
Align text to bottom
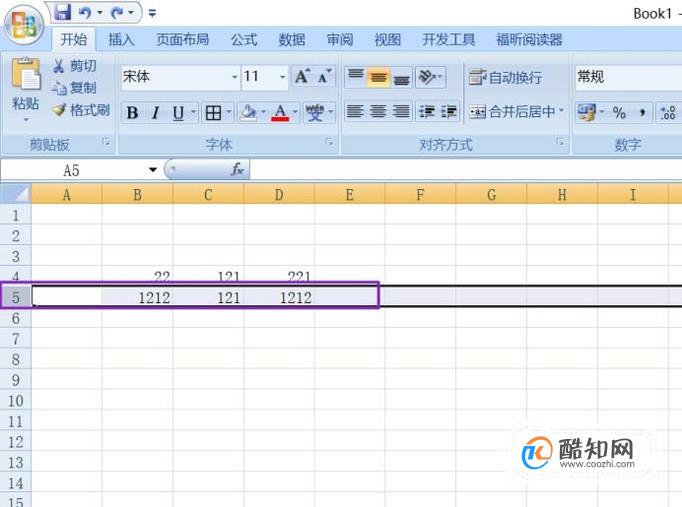(x=401, y=78)
